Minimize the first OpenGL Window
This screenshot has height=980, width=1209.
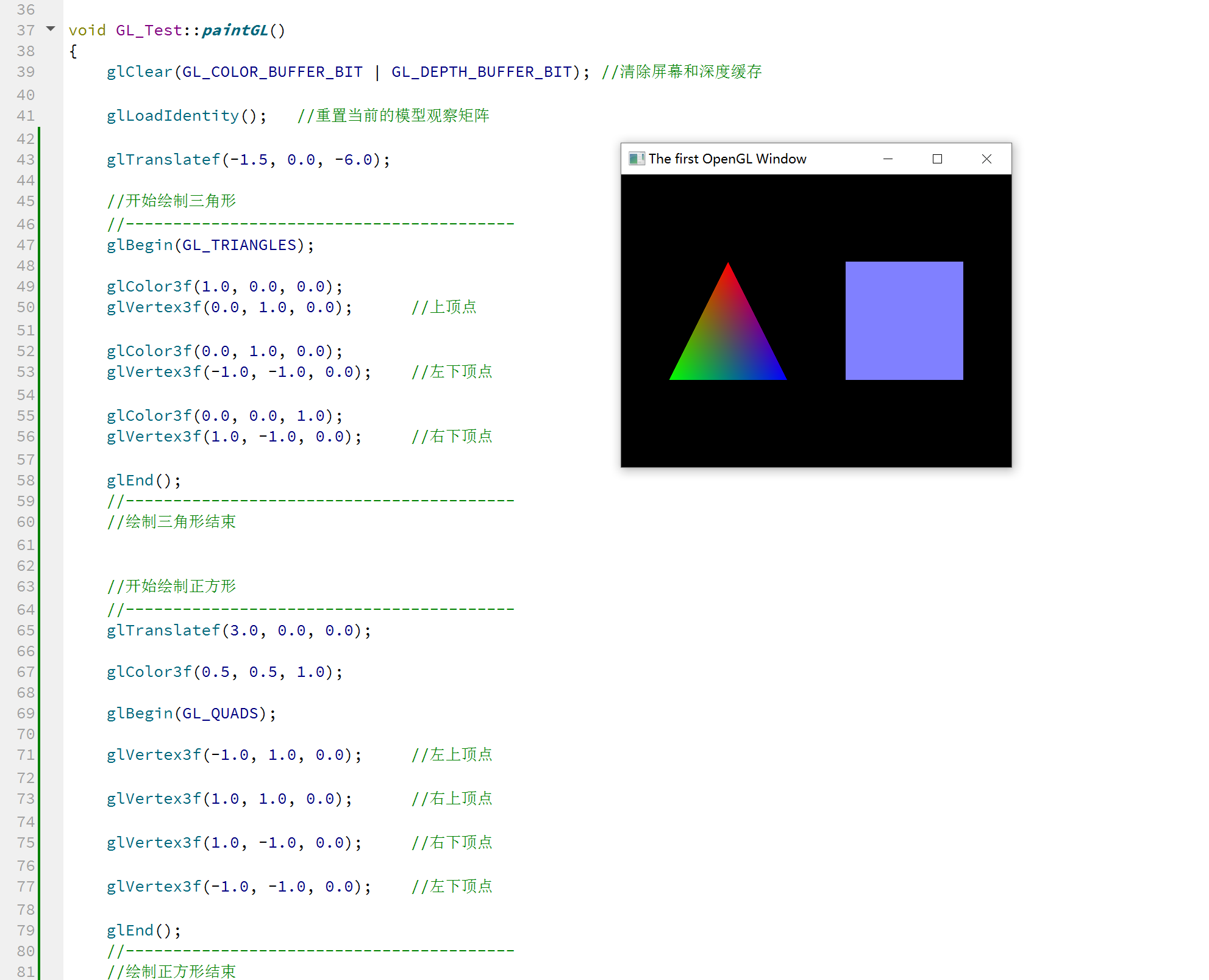point(888,159)
